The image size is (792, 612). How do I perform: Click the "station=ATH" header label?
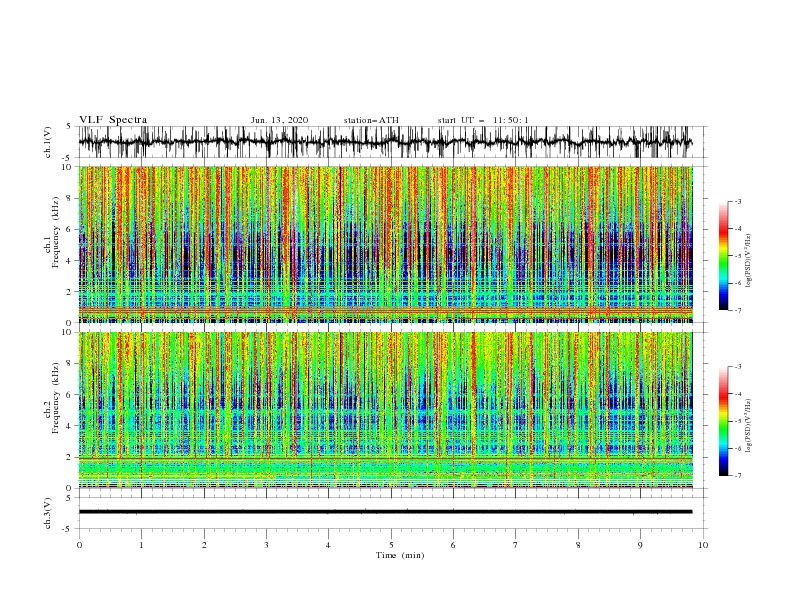pyautogui.click(x=371, y=120)
